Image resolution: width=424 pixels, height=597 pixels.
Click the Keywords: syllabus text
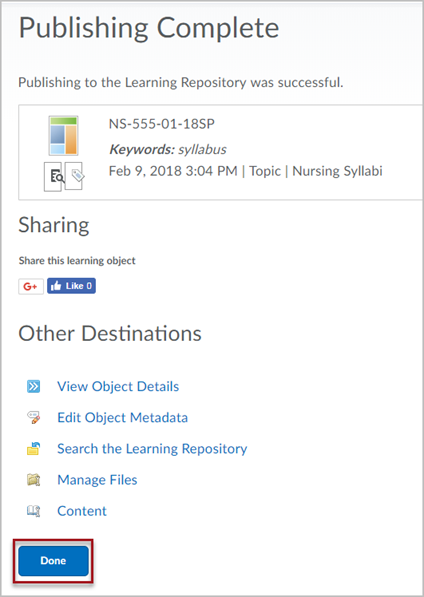(168, 149)
